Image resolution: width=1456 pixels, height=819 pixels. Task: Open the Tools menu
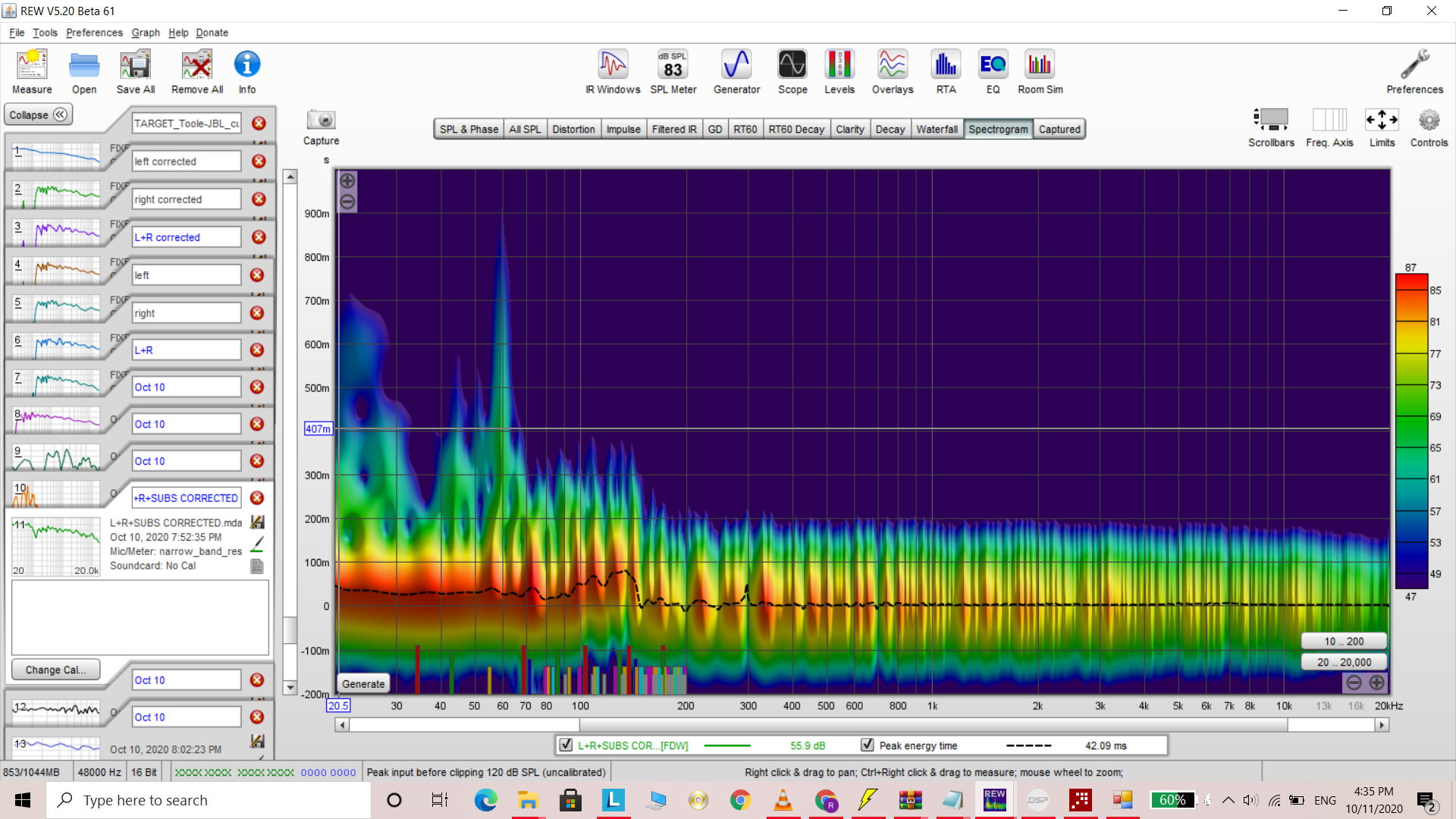tap(45, 33)
